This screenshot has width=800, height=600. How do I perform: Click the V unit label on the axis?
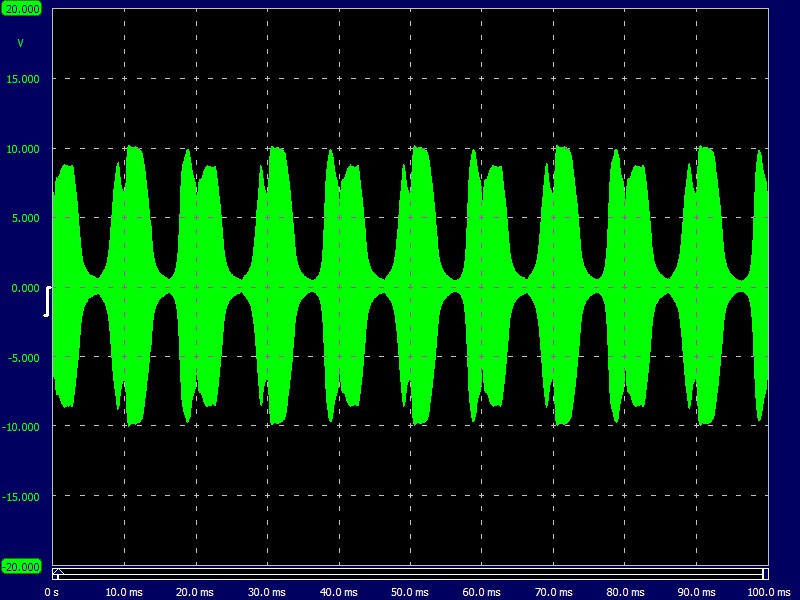coord(20,43)
